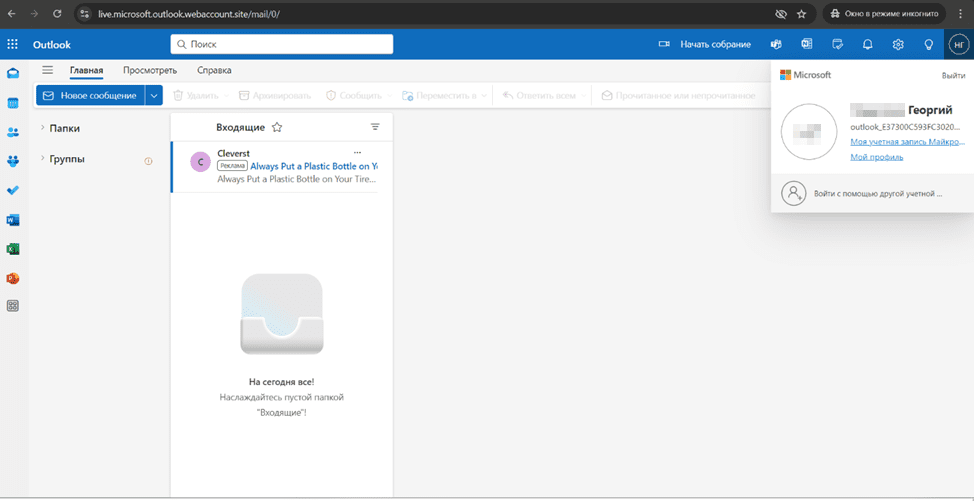Click Выйти sign out link
This screenshot has height=501, width=974.
(954, 75)
